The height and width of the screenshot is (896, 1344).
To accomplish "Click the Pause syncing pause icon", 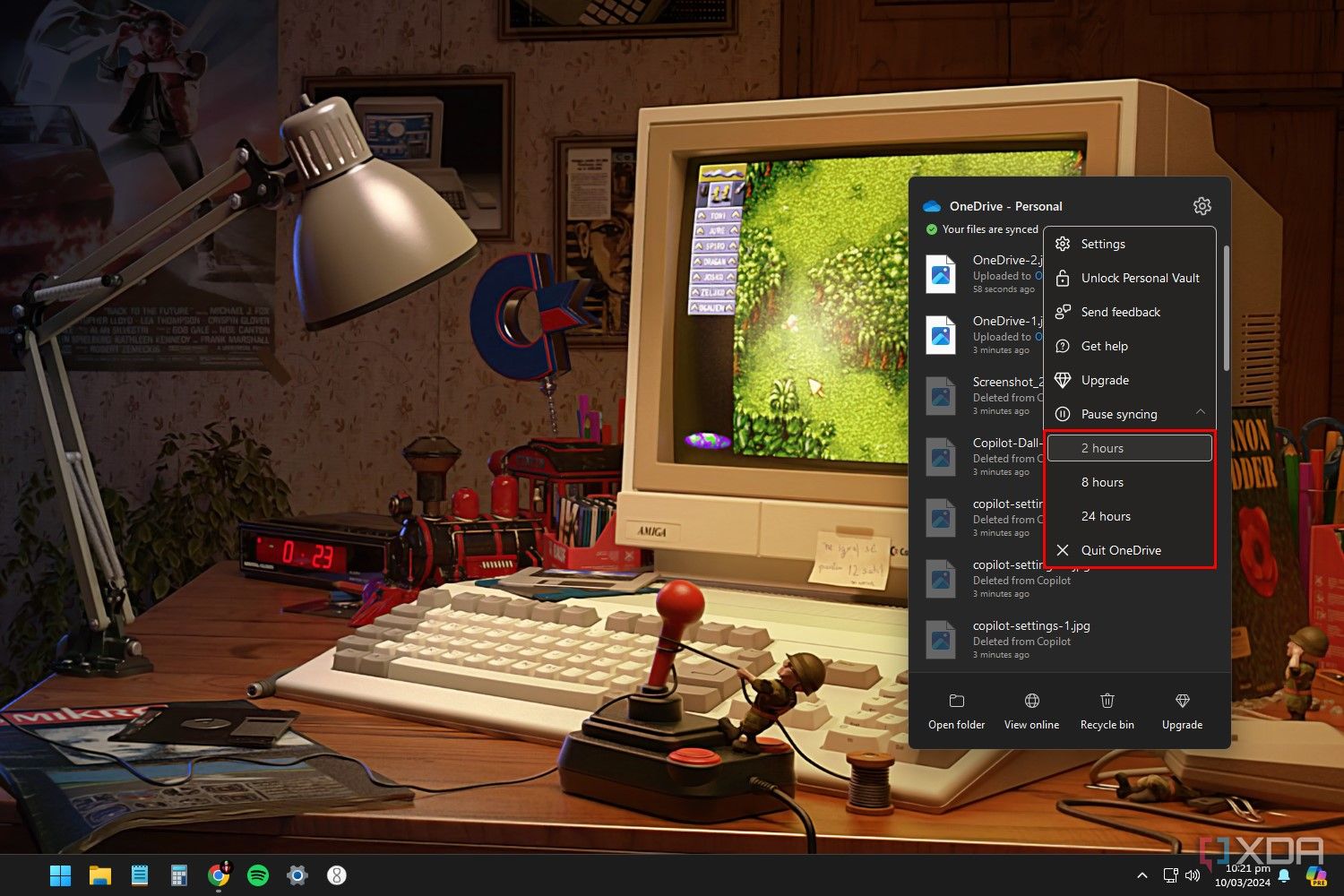I will click(x=1063, y=414).
